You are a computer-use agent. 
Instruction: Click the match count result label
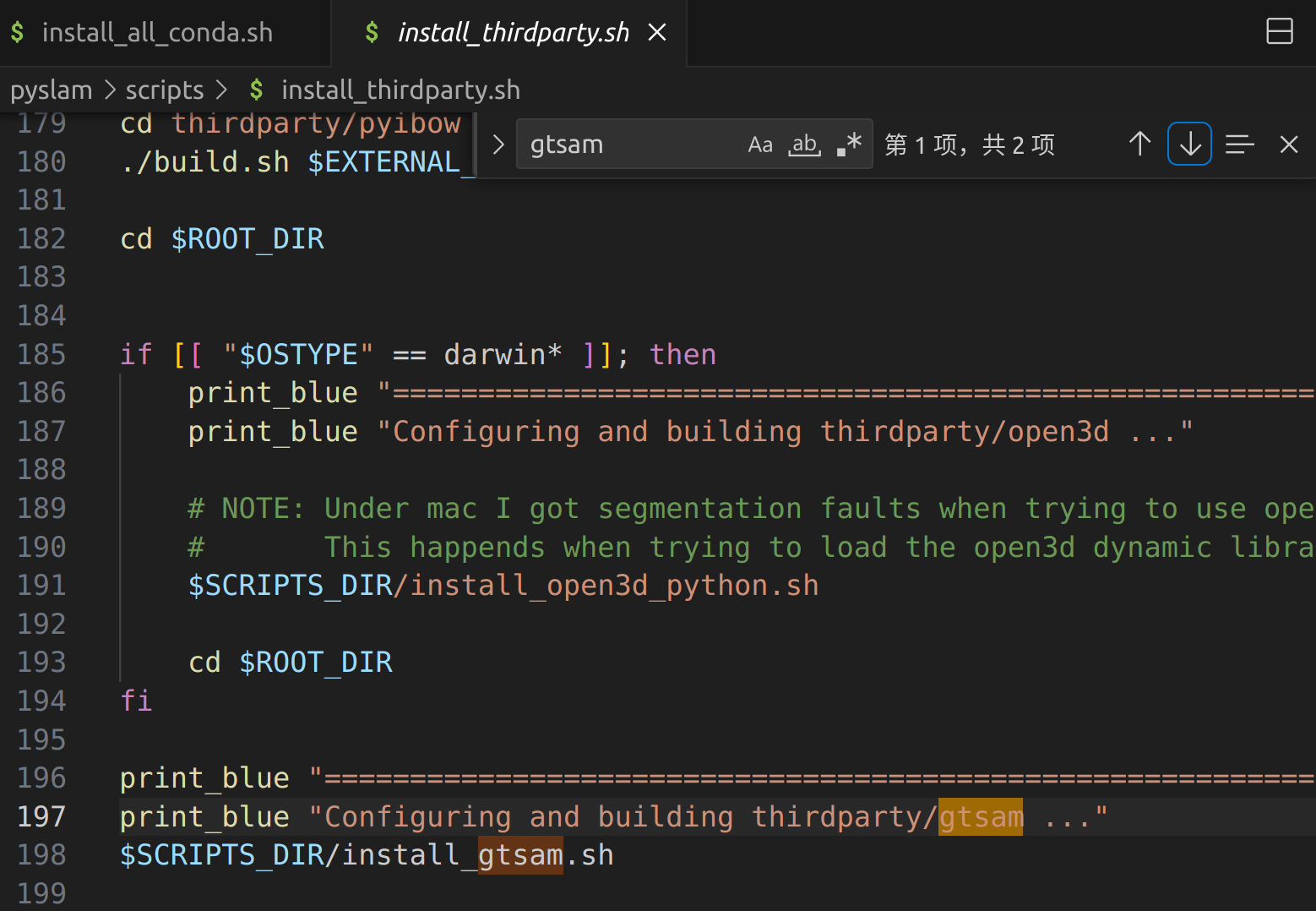pyautogui.click(x=970, y=145)
